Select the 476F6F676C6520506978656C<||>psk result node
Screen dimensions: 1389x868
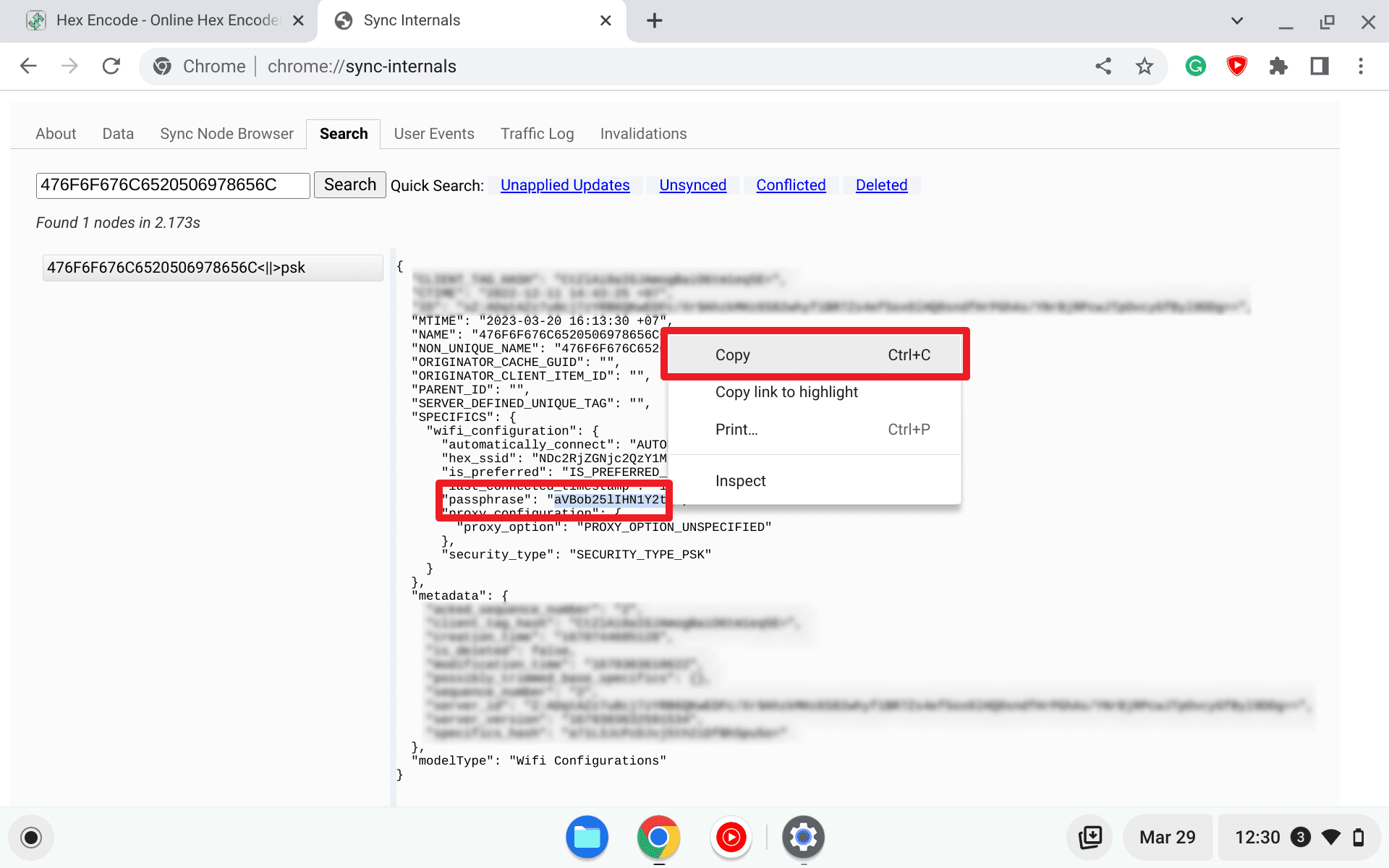point(213,268)
